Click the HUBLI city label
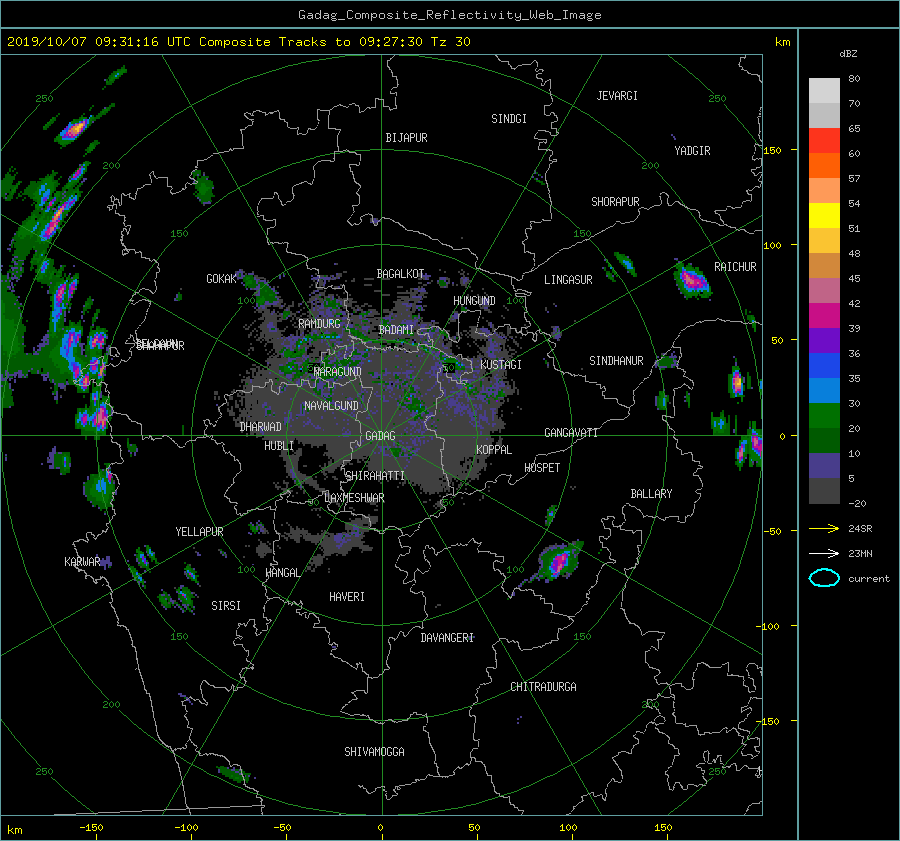This screenshot has height=841, width=900. pyautogui.click(x=279, y=446)
